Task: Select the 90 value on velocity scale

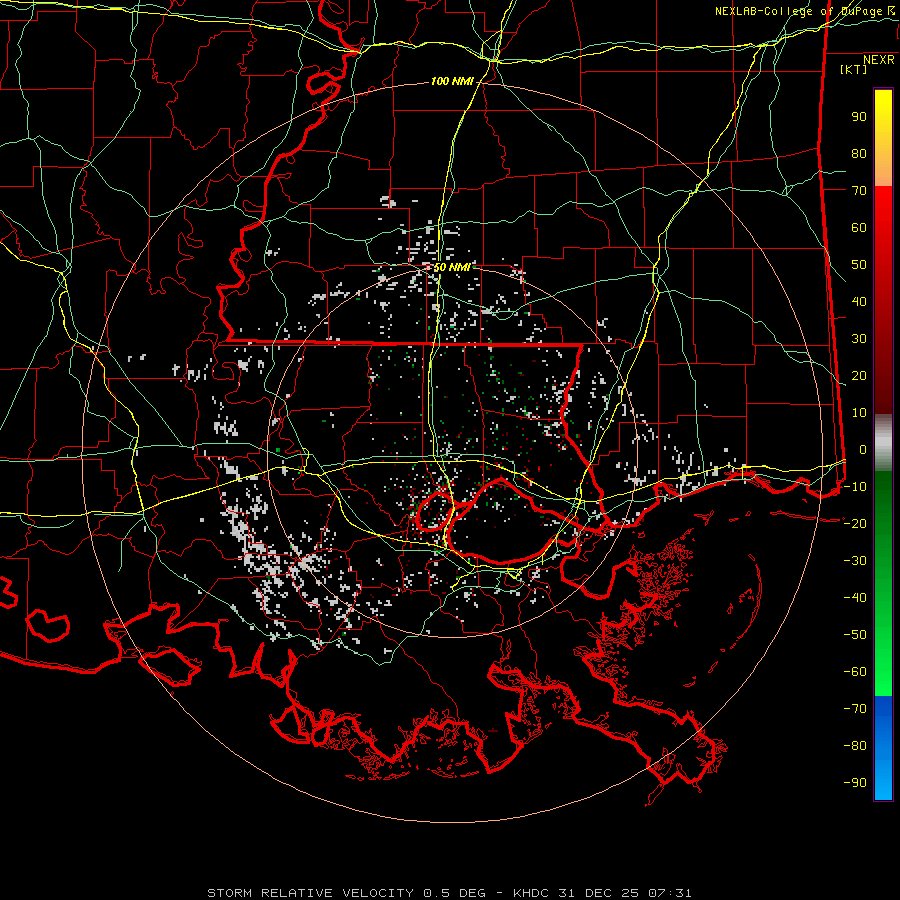Action: pyautogui.click(x=859, y=117)
